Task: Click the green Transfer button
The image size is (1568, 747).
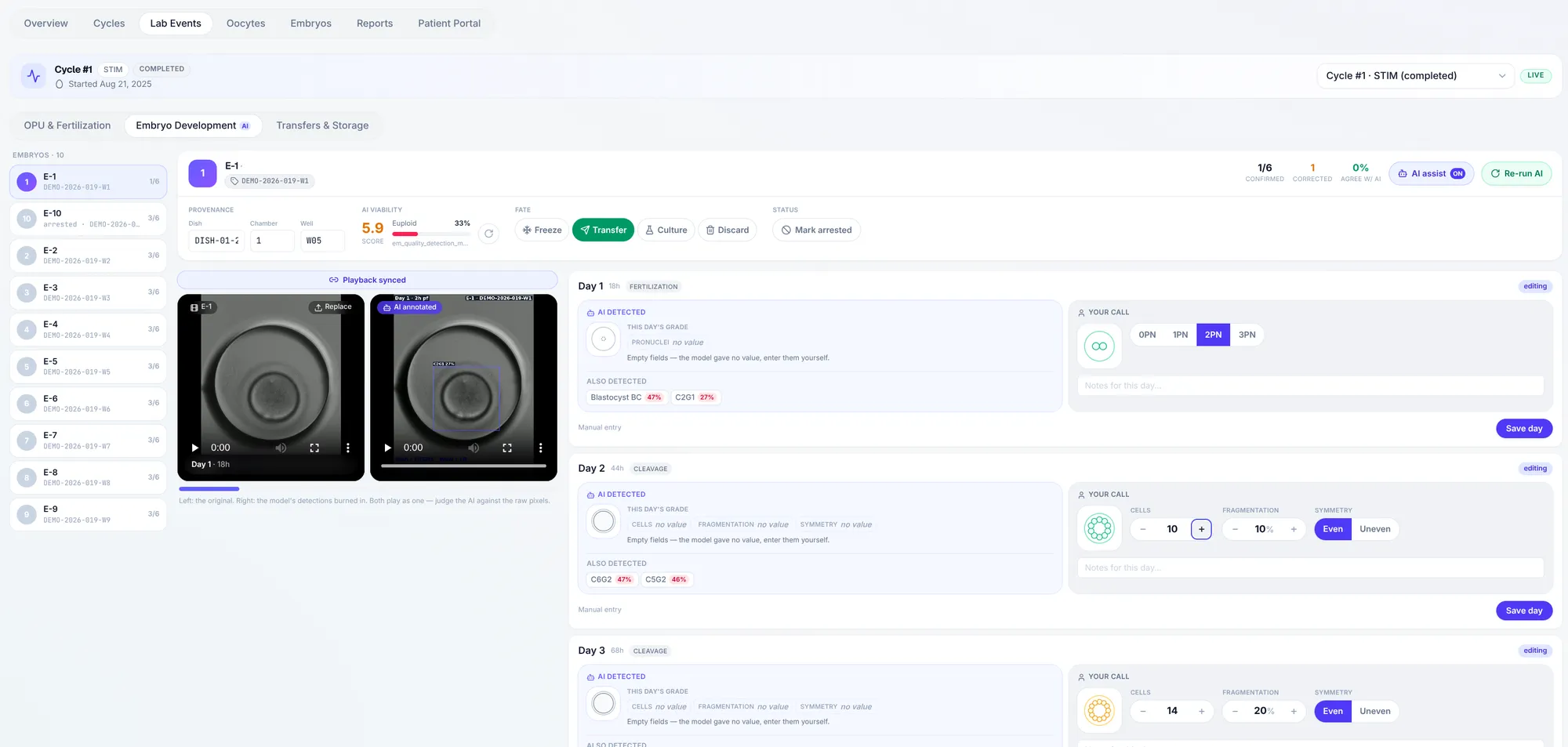Action: pyautogui.click(x=603, y=230)
